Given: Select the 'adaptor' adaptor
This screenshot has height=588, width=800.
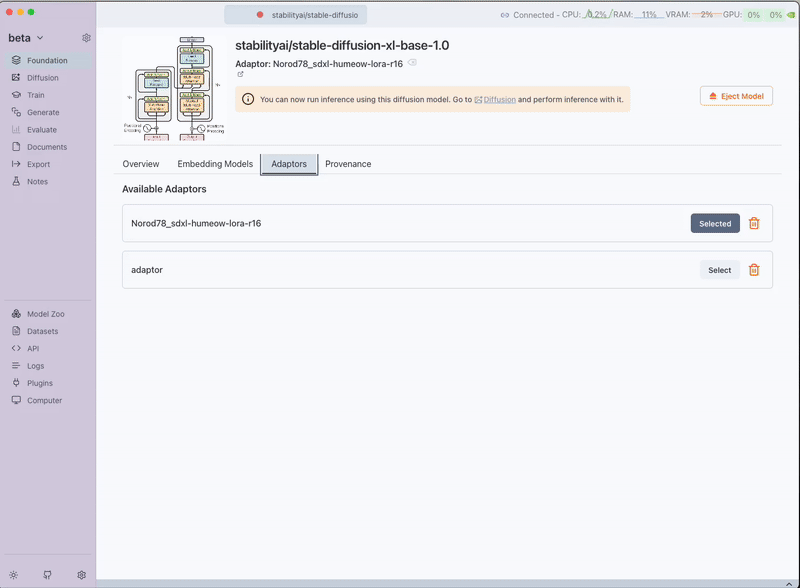Looking at the screenshot, I should (719, 270).
